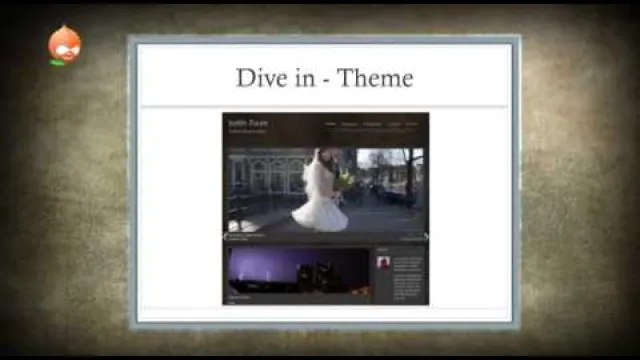The image size is (640, 360).
Task: Open the middle link in the theme navigation
Action: click(x=372, y=124)
